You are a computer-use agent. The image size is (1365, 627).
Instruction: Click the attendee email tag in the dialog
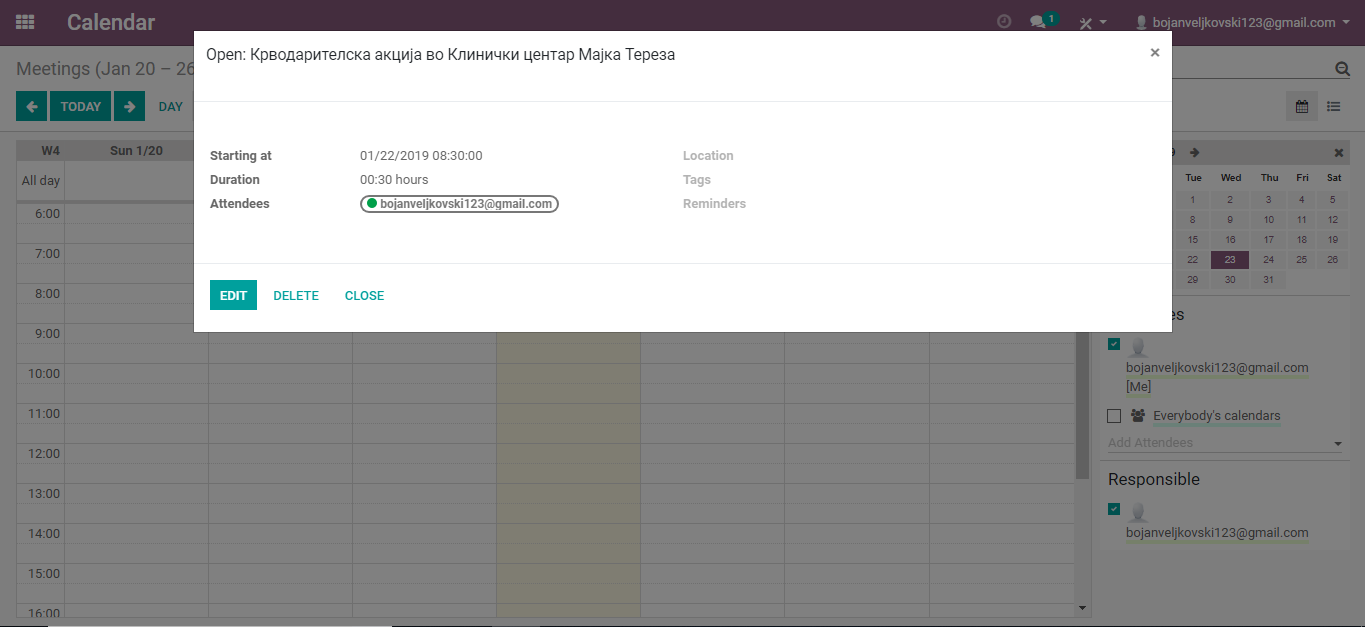click(459, 204)
